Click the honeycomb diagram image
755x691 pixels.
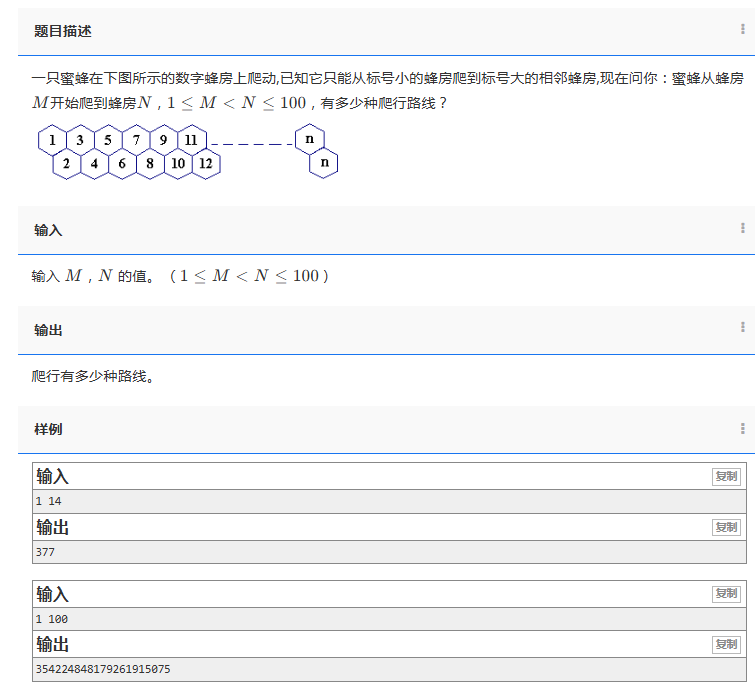[188, 152]
